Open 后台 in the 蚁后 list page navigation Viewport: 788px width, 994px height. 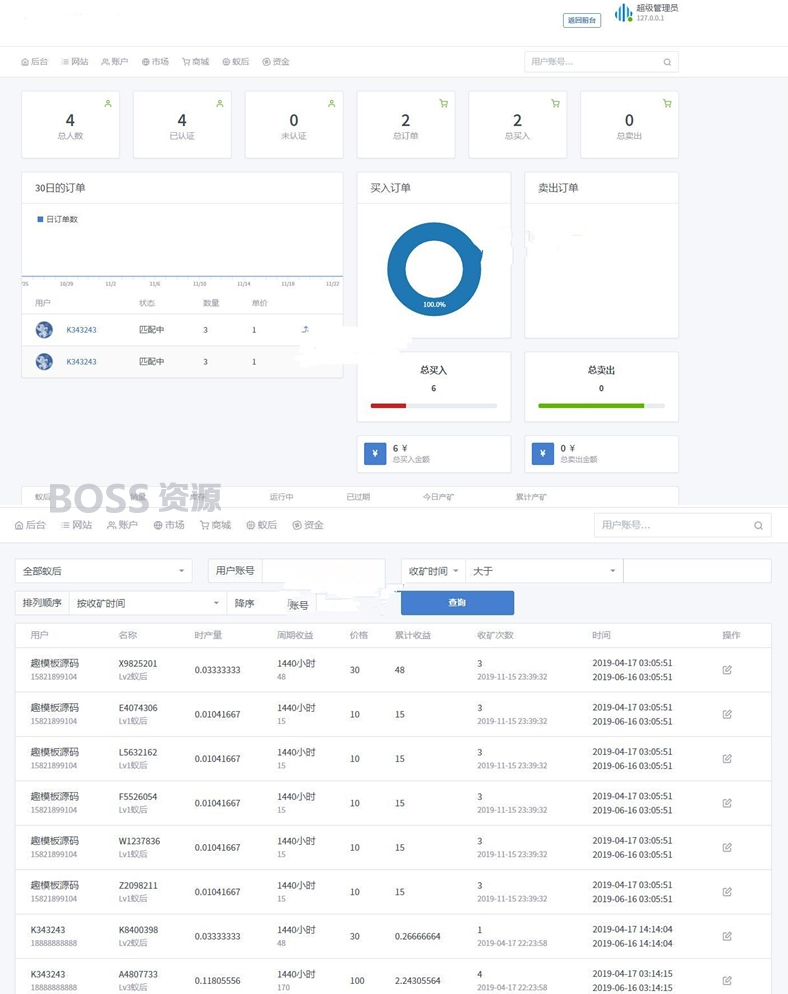pos(30,525)
